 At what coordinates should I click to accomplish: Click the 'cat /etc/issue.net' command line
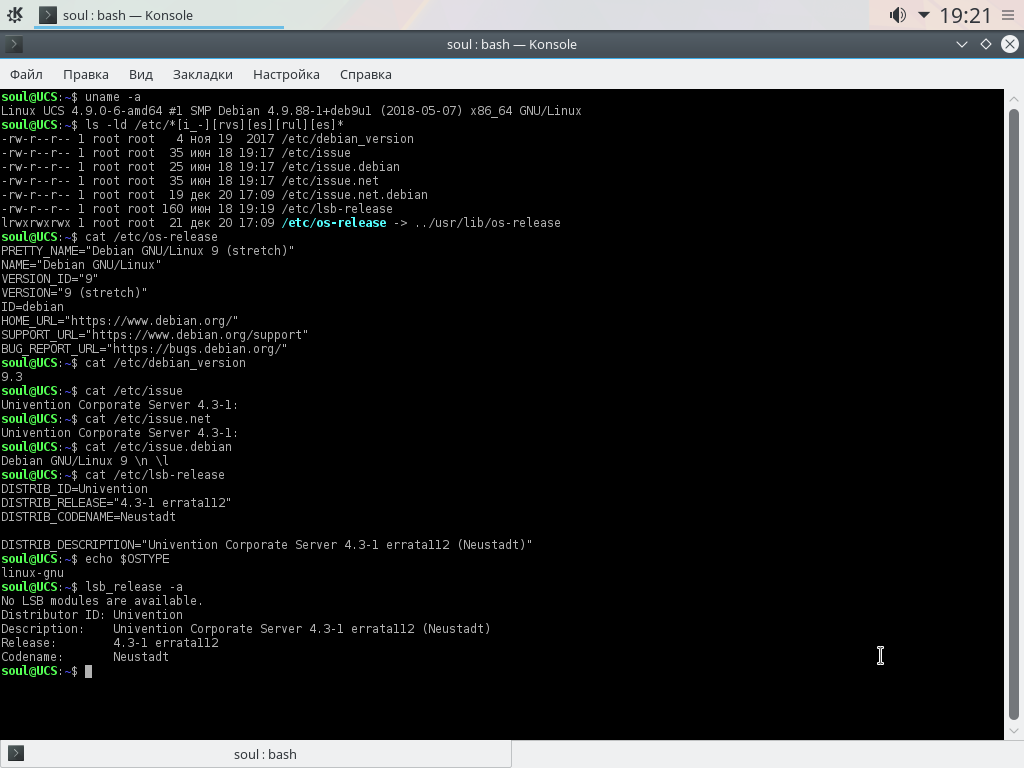(x=106, y=419)
